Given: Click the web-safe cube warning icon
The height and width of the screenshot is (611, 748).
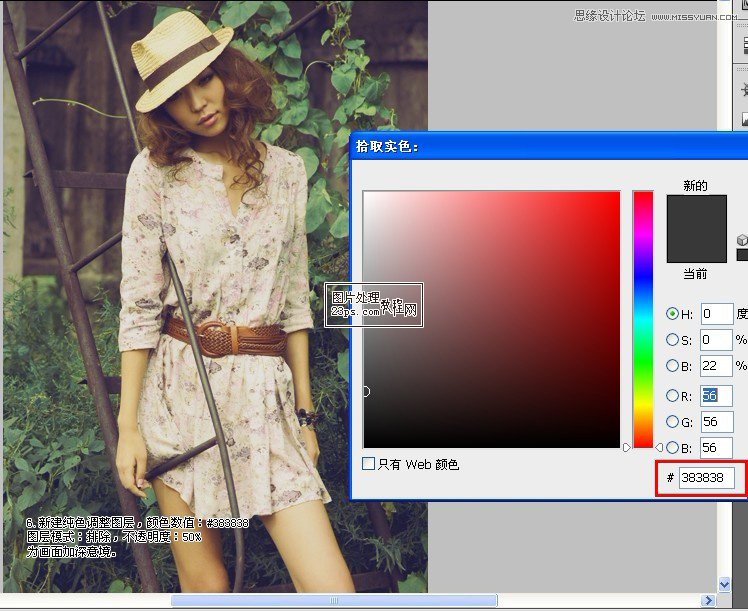Looking at the screenshot, I should click(x=742, y=240).
